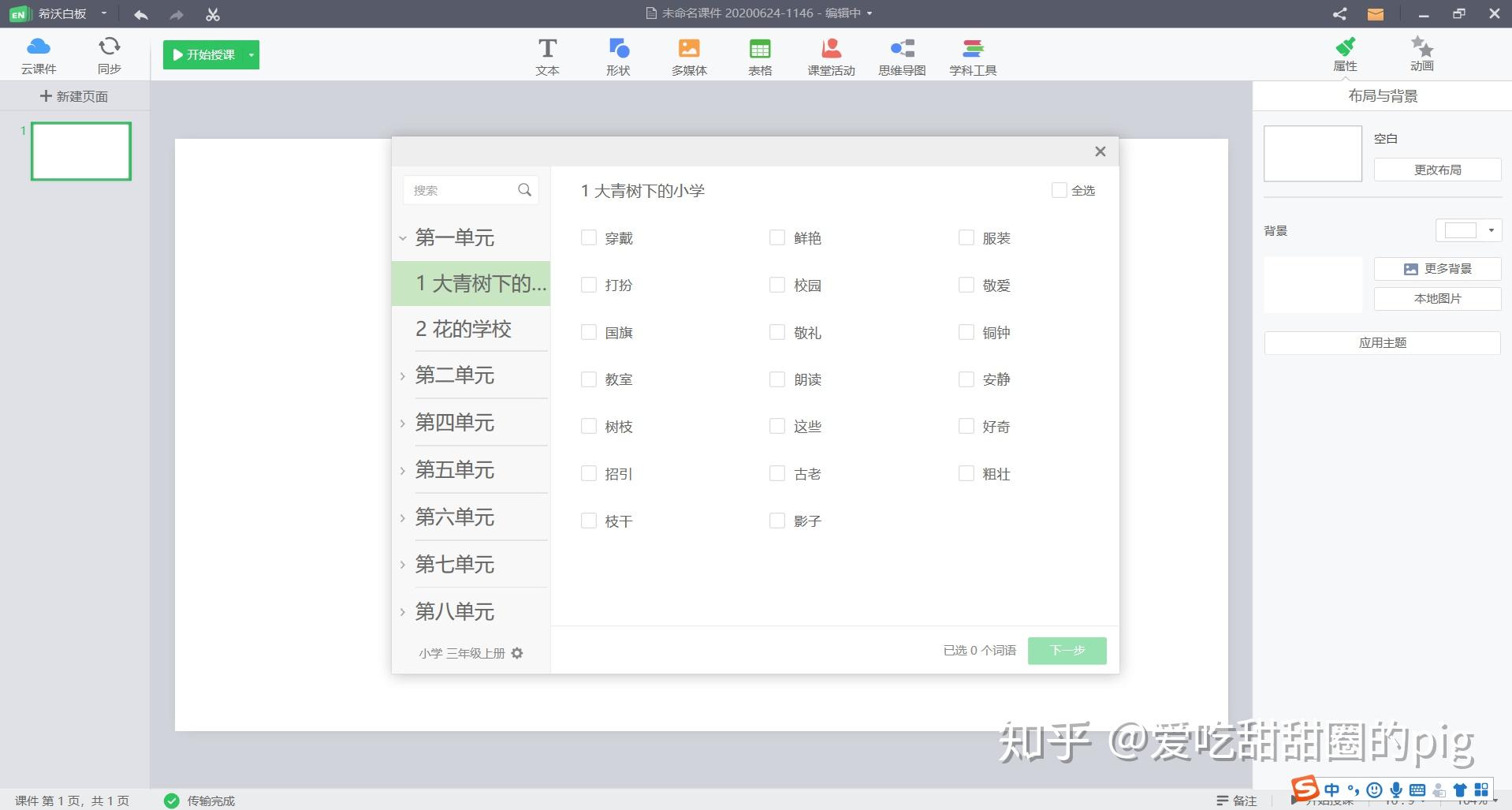Screen dimensions: 1512x810
Task: Switch to the 动画 animation tab
Action: (x=1421, y=54)
